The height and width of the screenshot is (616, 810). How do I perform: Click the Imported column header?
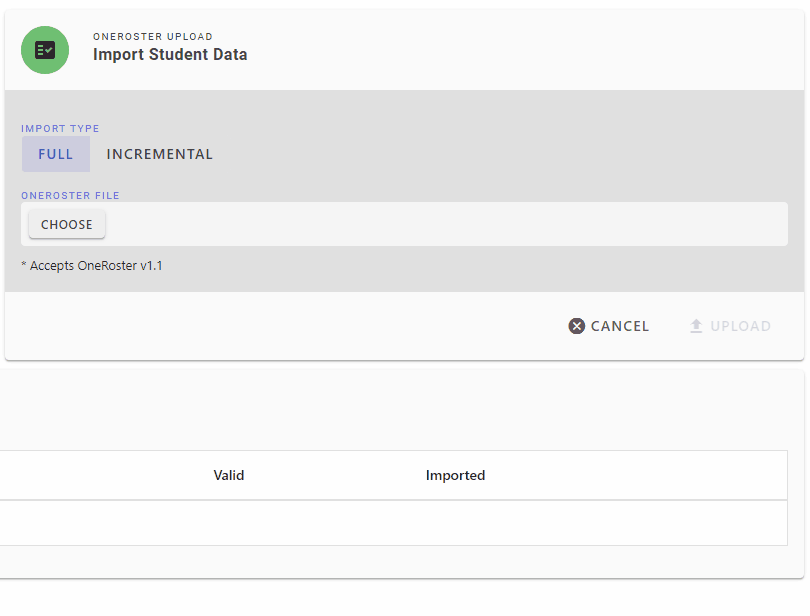(456, 475)
